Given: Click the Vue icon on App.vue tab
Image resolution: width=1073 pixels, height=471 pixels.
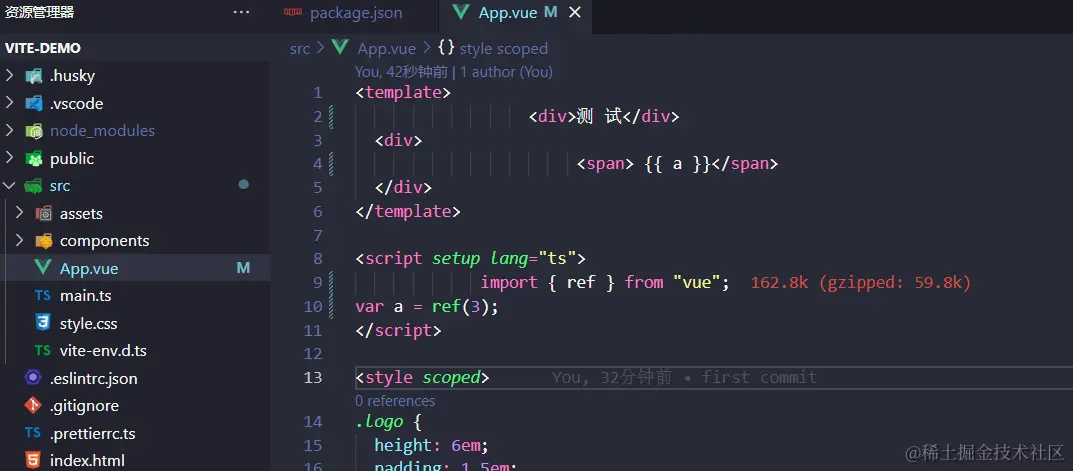Looking at the screenshot, I should click(461, 12).
